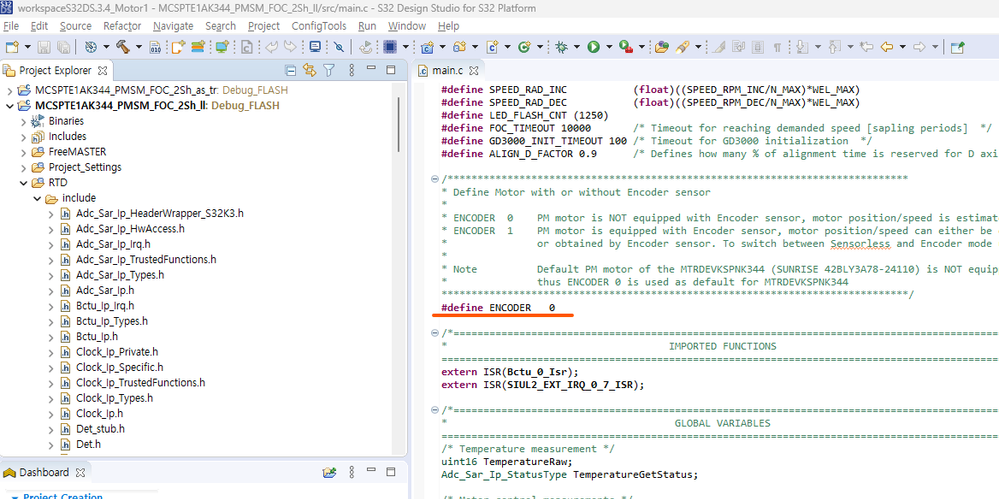Image resolution: width=999 pixels, height=499 pixels.
Task: Close the main.c editor tab
Action: tap(473, 70)
